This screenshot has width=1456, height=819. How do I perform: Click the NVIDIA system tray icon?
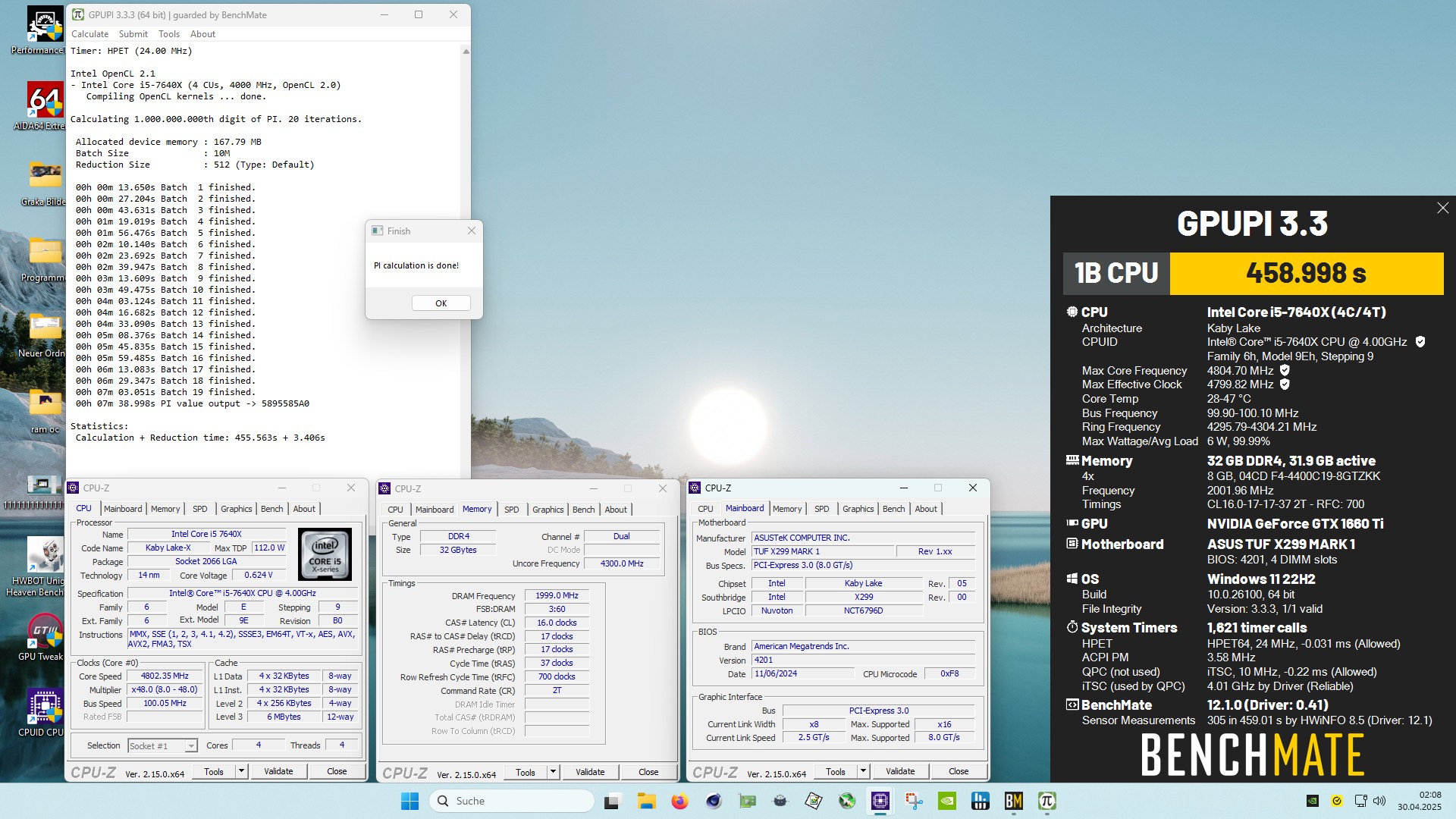point(1313,801)
